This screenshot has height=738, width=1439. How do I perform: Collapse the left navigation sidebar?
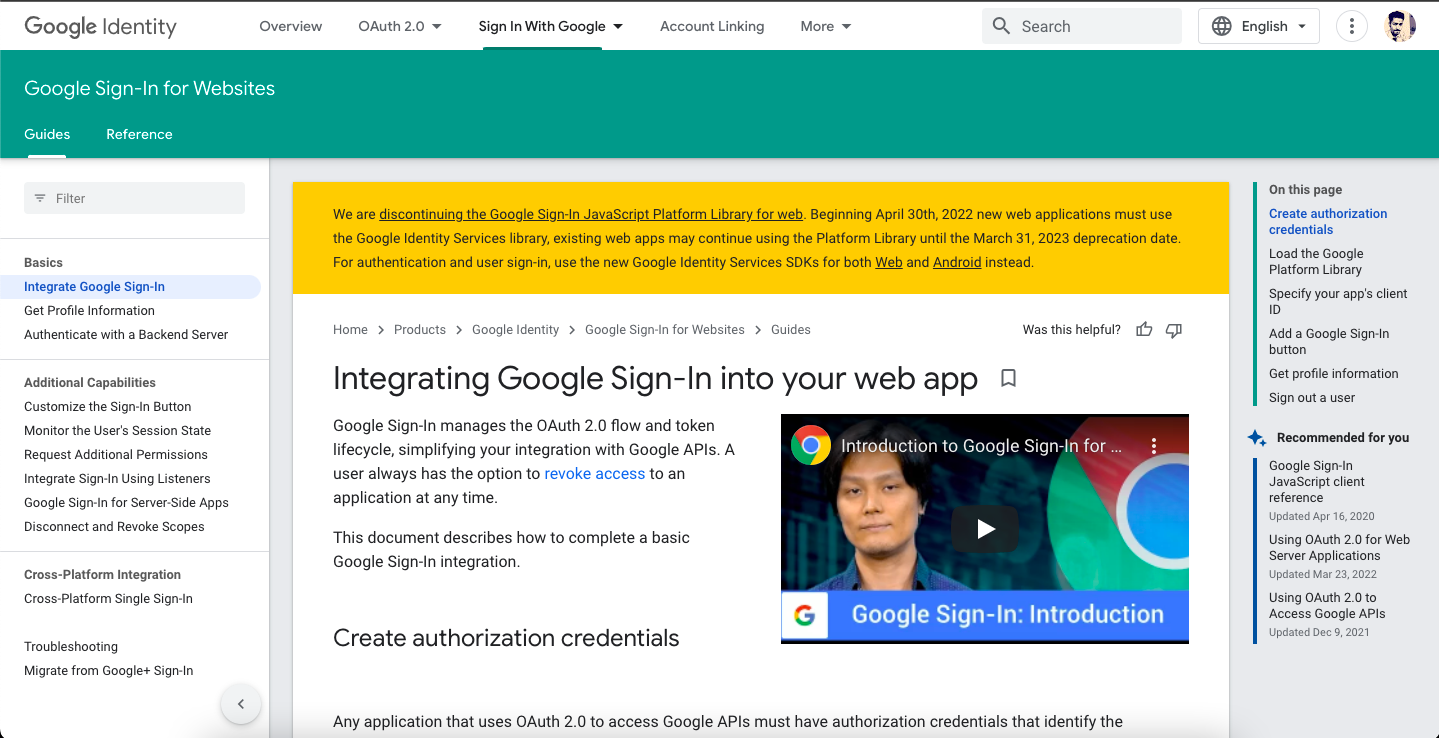pyautogui.click(x=240, y=704)
